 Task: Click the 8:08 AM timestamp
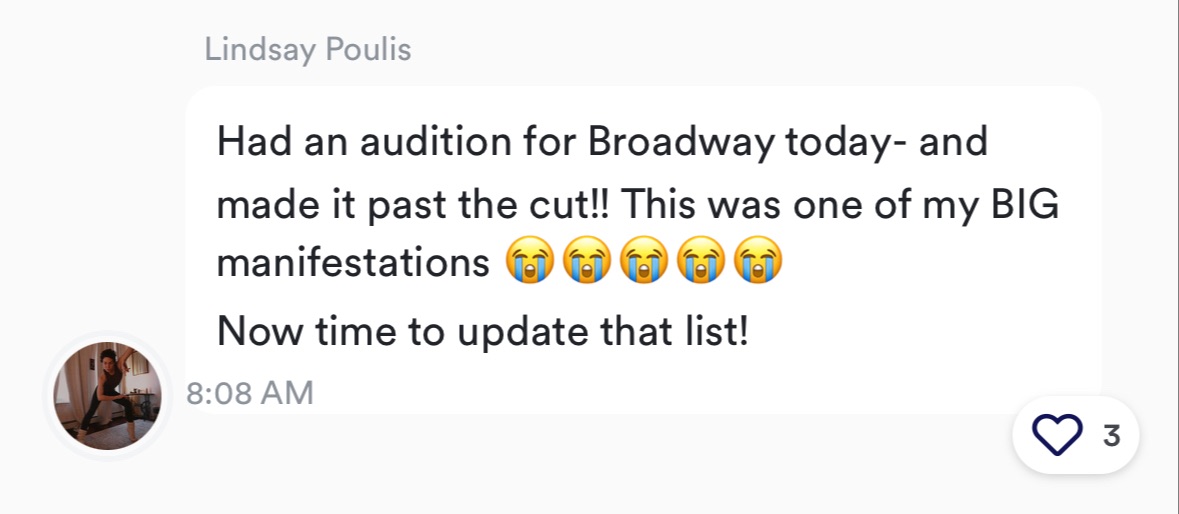[x=250, y=393]
